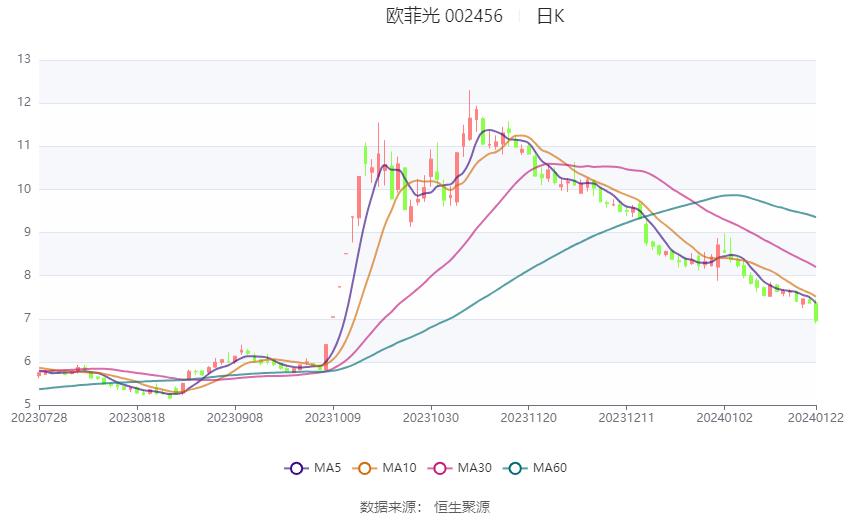The image size is (850, 517).
Task: Click the x-axis date 20230818
Action: point(137,418)
